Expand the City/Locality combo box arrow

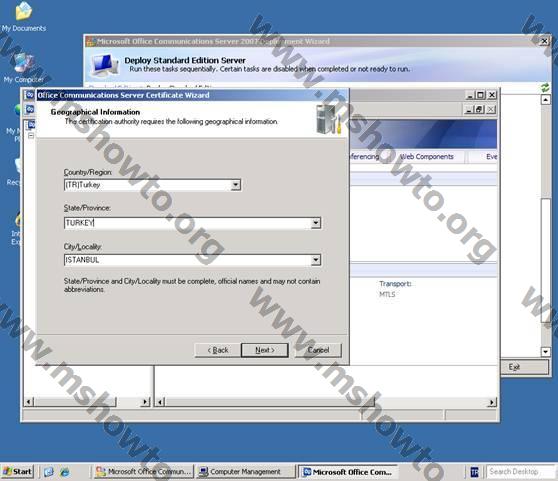[316, 260]
